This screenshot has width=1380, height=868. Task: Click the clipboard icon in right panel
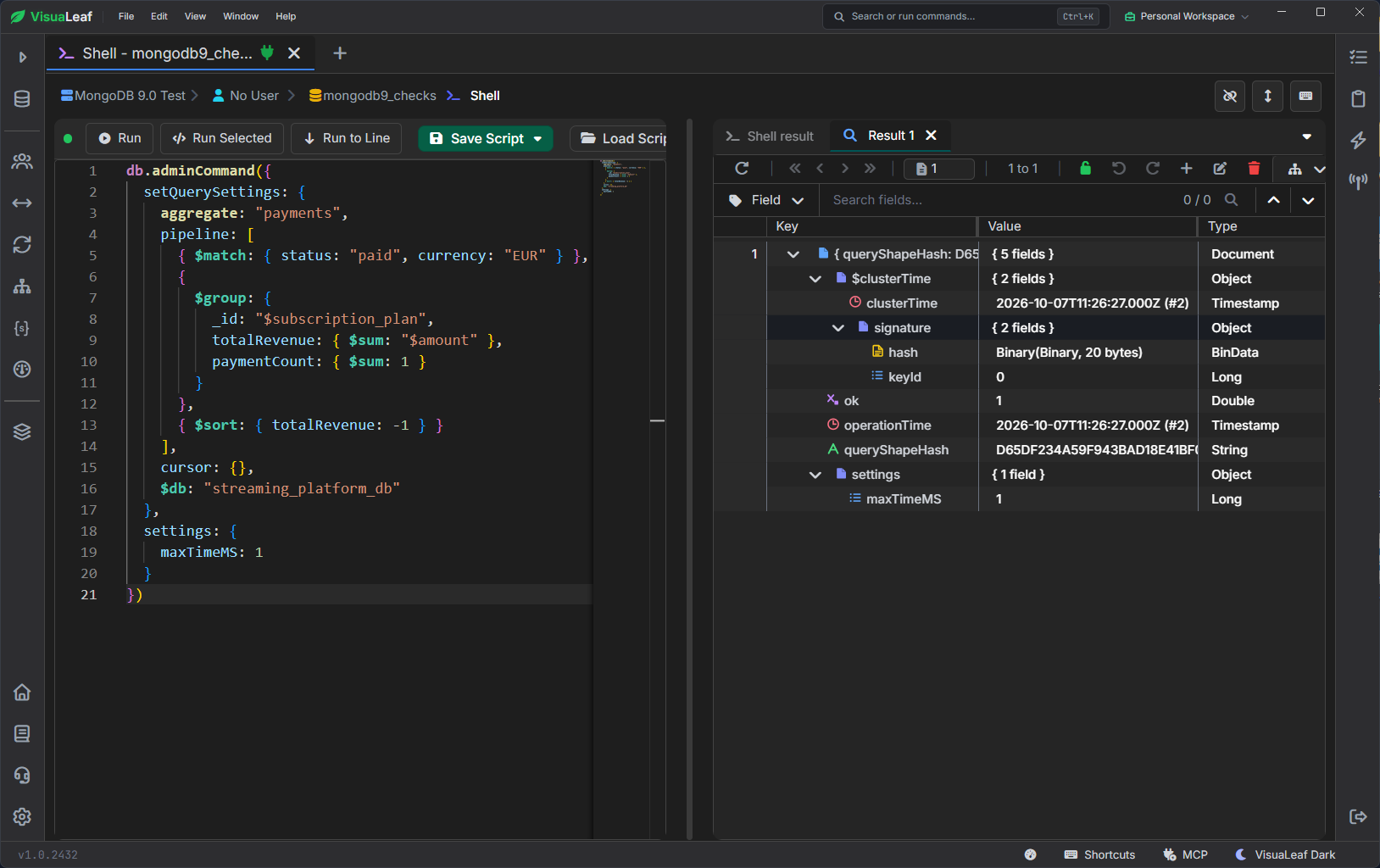click(x=1358, y=98)
